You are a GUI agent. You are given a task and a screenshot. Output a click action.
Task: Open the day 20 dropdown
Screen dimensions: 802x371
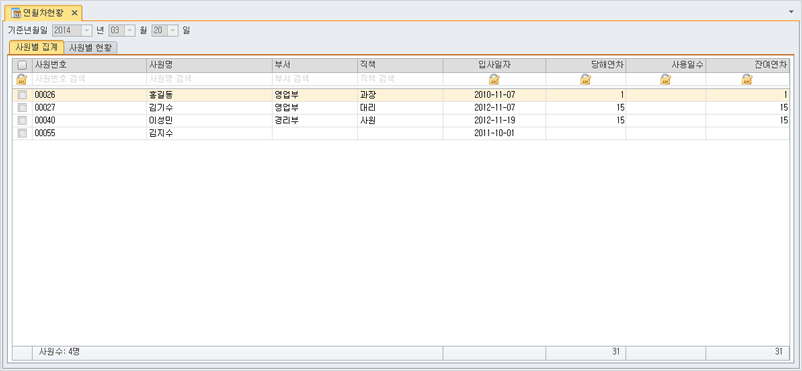click(173, 31)
